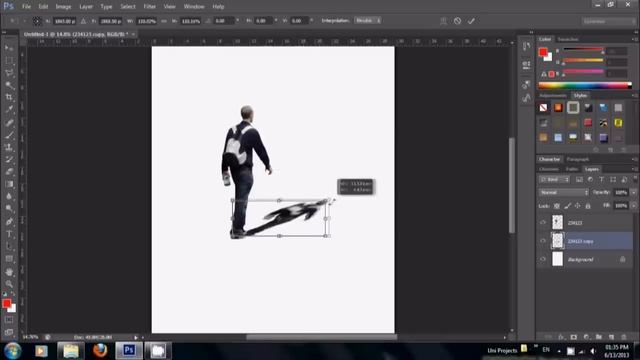The height and width of the screenshot is (360, 640).
Task: Select the Pen tool
Action: (9, 222)
